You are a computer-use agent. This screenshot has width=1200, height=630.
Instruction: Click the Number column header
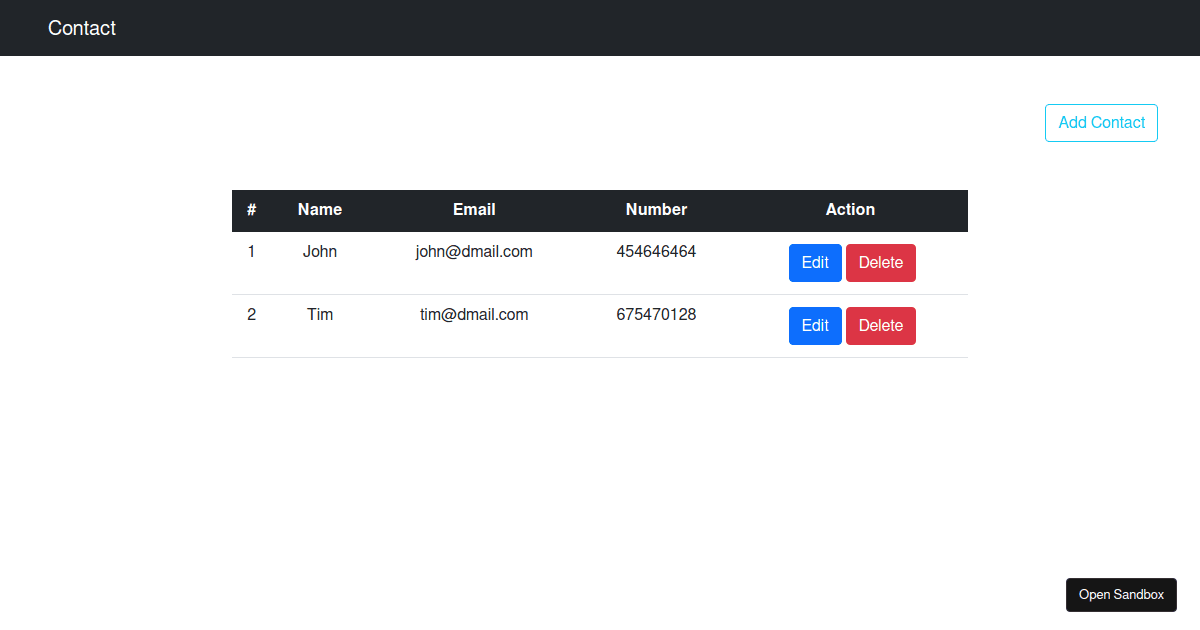coord(656,210)
